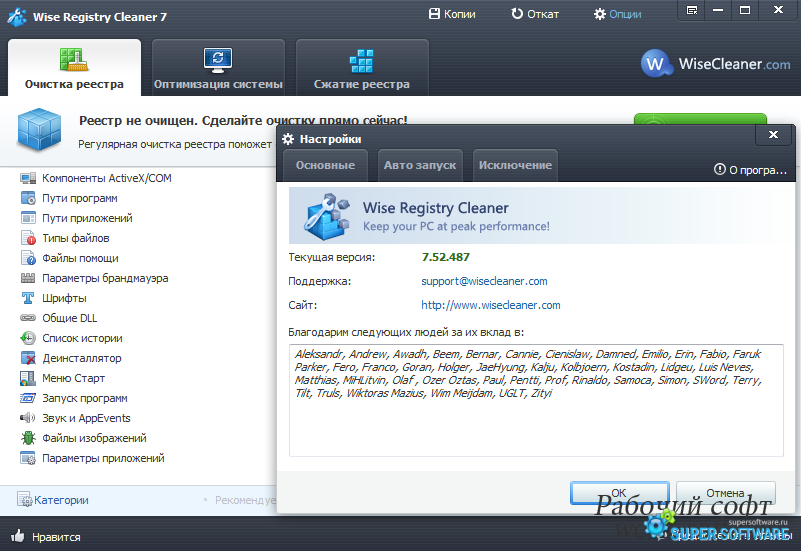Screen dimensions: 801x551
Task: Click the Шрифты icon
Action: point(28,298)
